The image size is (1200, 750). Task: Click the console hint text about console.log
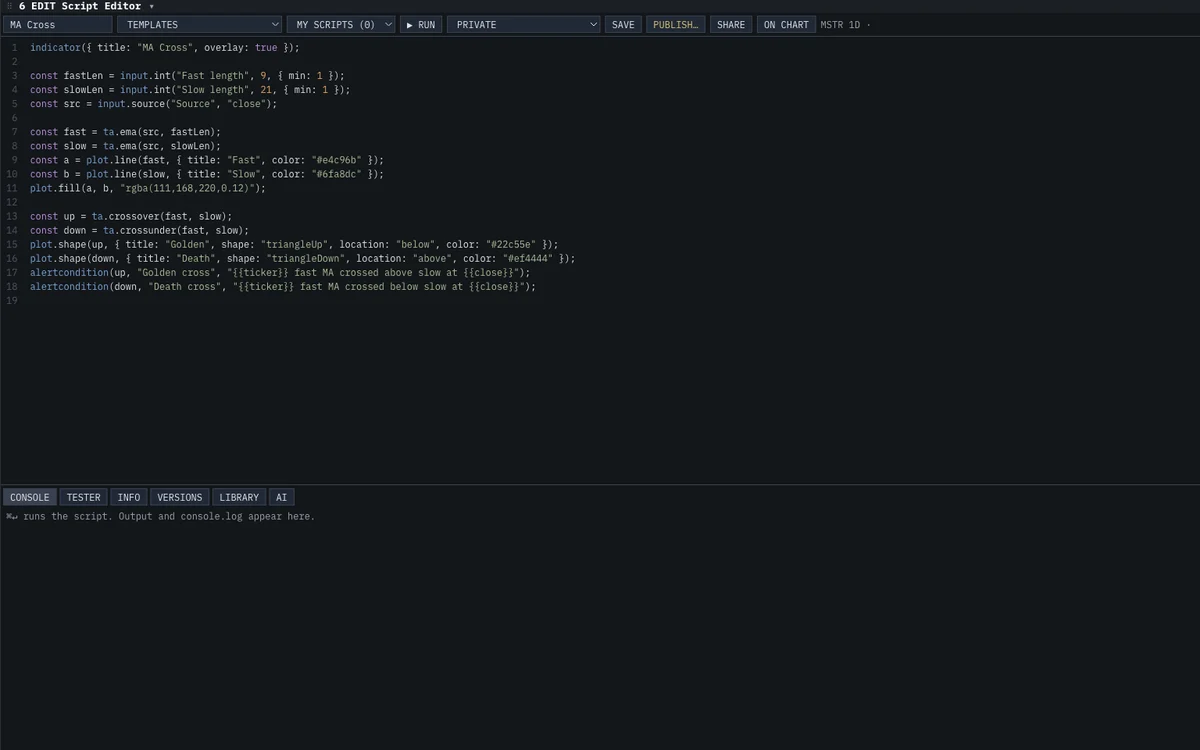tap(160, 516)
